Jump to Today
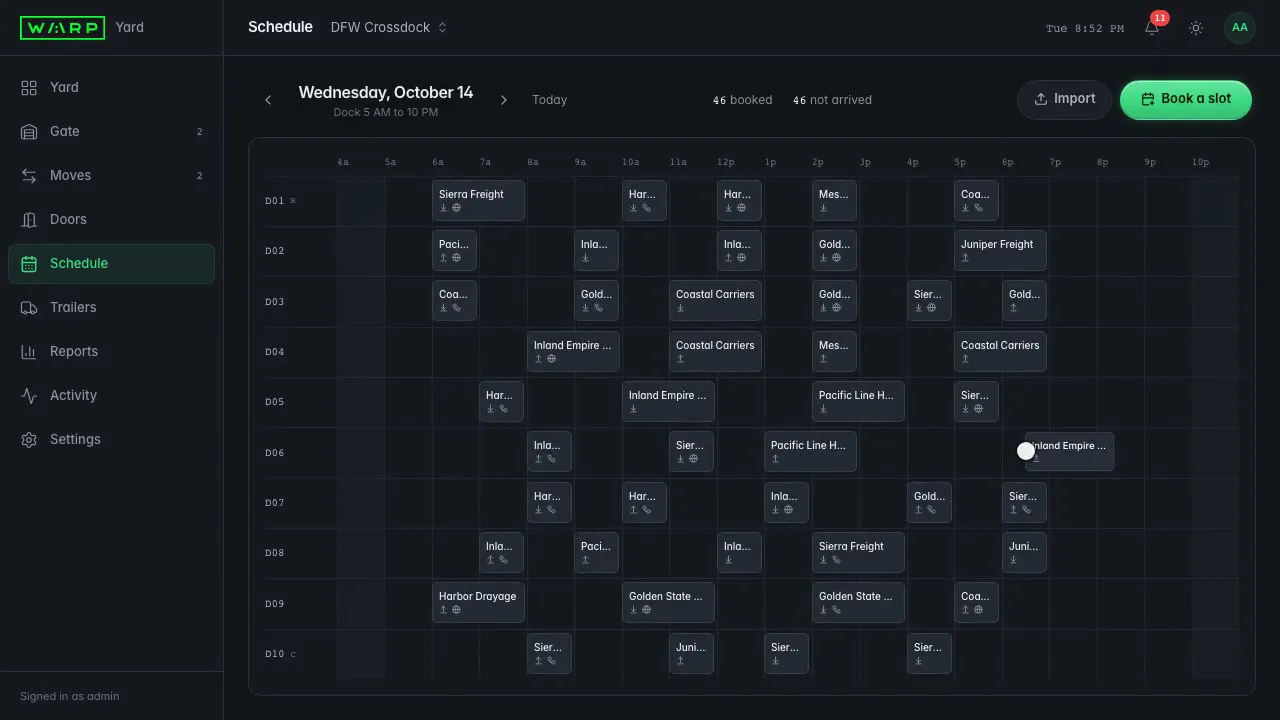 click(x=549, y=100)
